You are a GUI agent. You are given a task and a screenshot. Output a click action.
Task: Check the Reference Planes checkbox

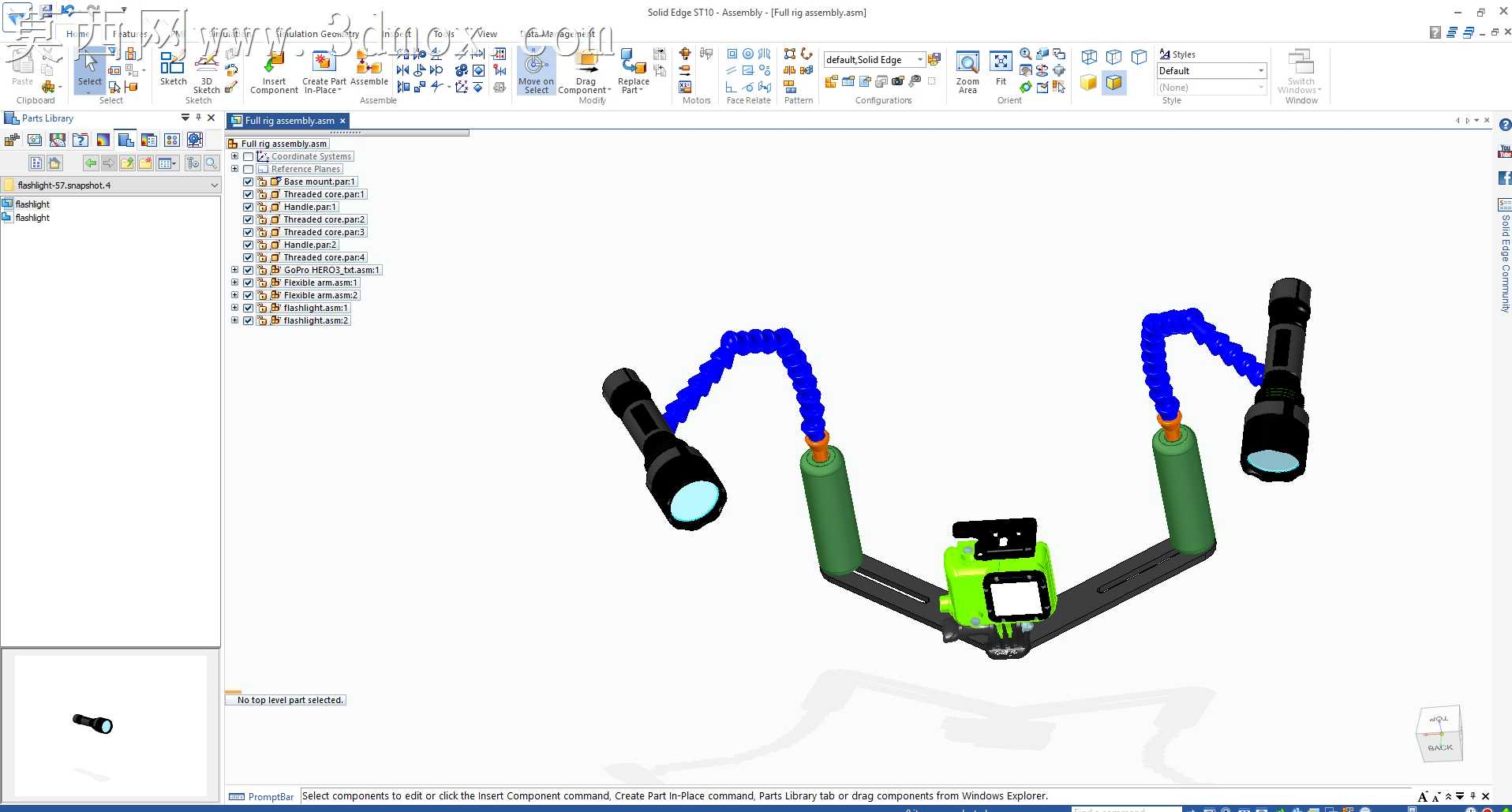click(x=248, y=169)
